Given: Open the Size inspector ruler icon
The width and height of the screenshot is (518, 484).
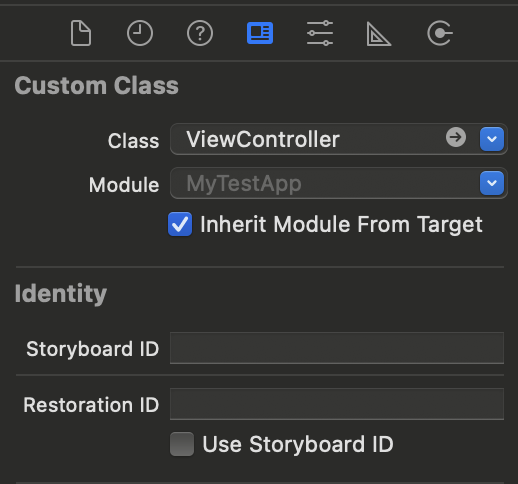Looking at the screenshot, I should [x=379, y=34].
